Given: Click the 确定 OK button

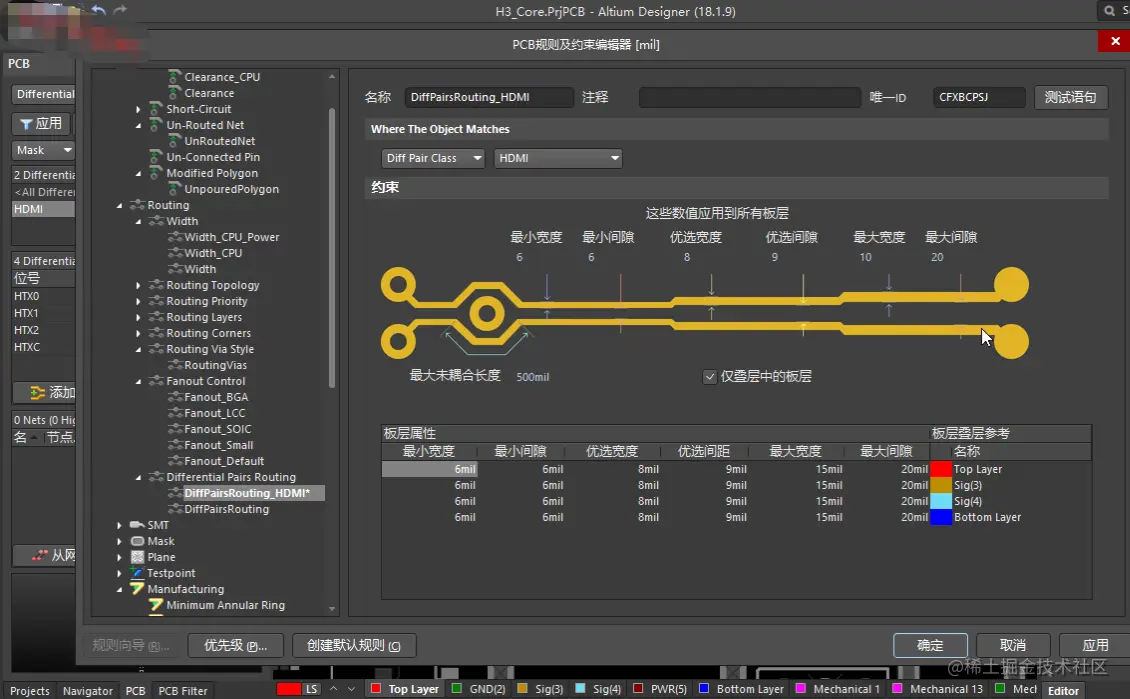Looking at the screenshot, I should 930,645.
